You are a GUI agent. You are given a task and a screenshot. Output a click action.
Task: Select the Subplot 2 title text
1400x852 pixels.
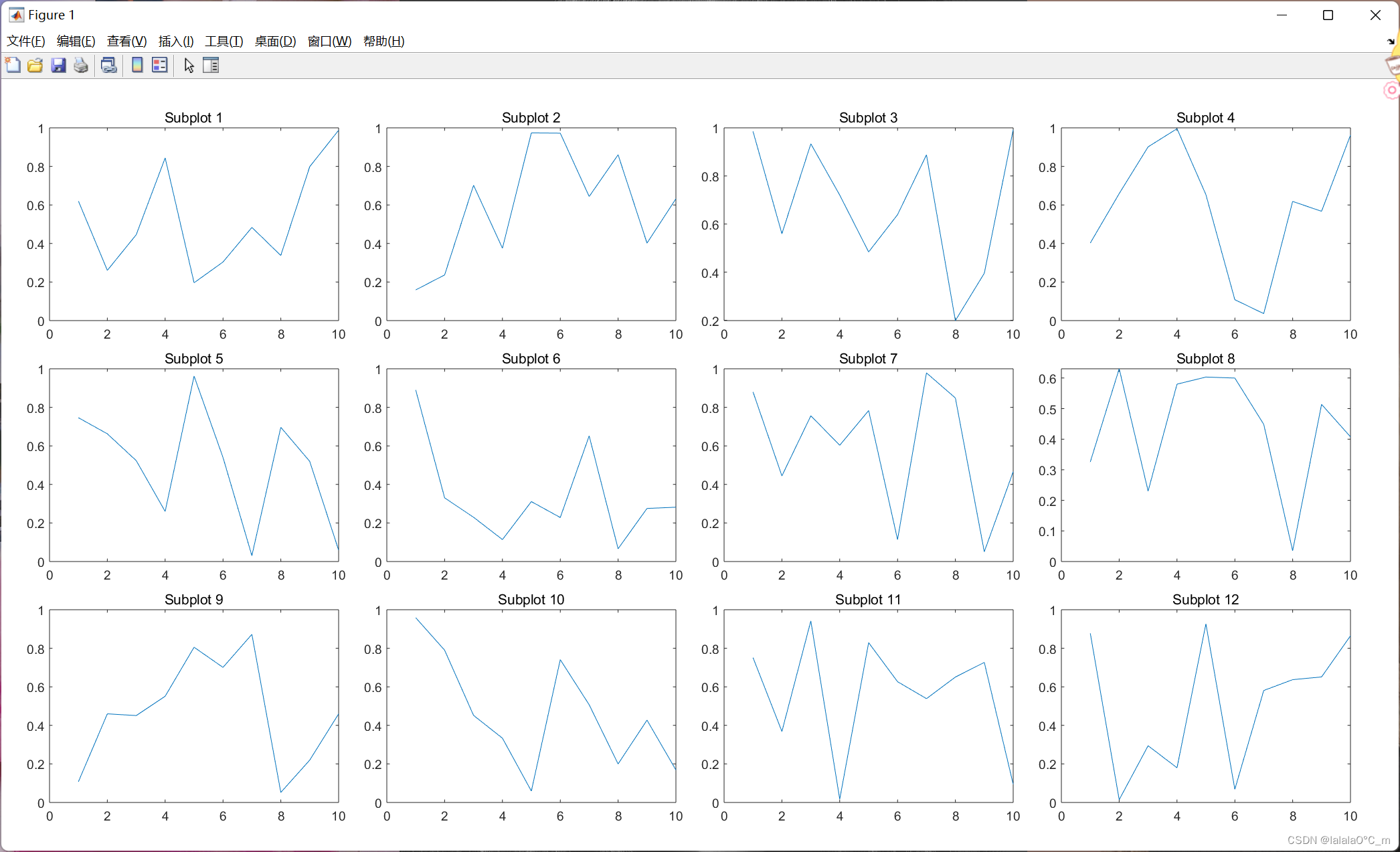(531, 118)
